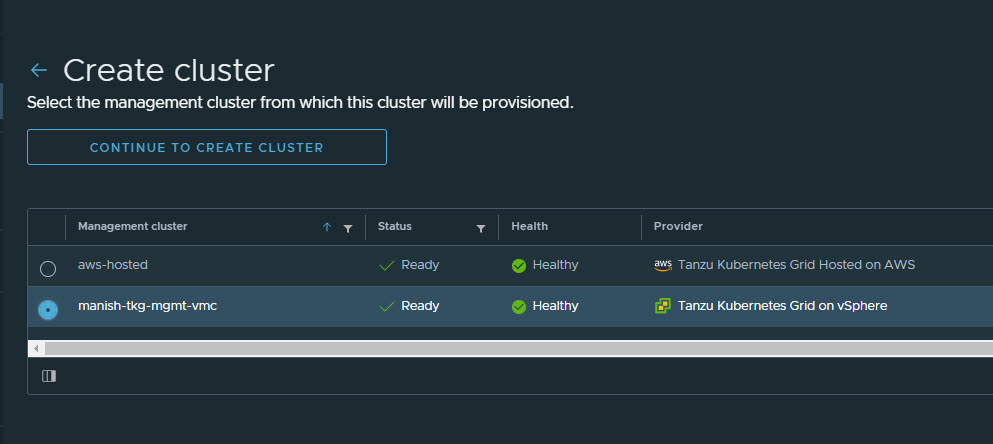Click the vSphere provider logo icon
This screenshot has height=444, width=993.
662,306
